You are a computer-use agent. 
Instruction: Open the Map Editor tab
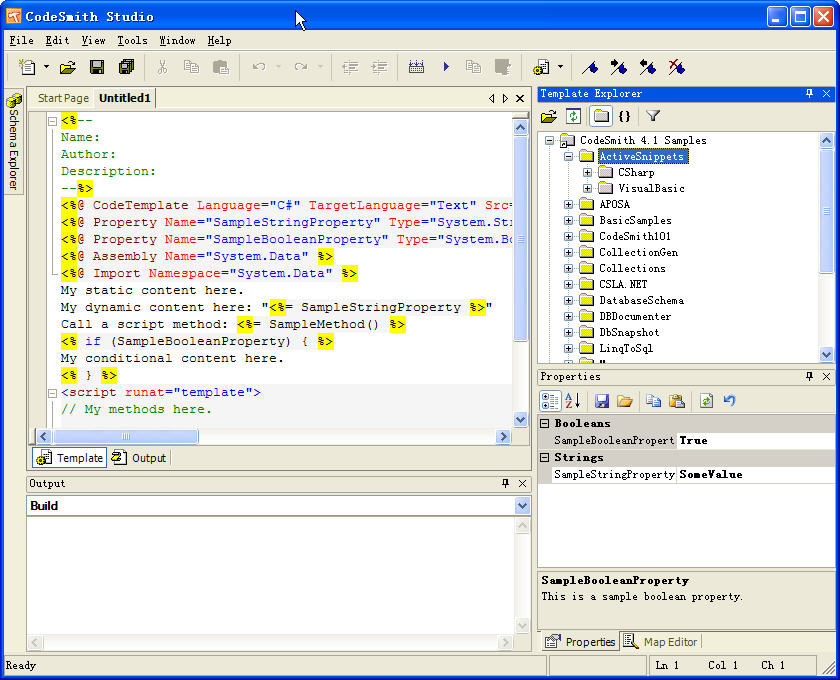click(x=662, y=642)
